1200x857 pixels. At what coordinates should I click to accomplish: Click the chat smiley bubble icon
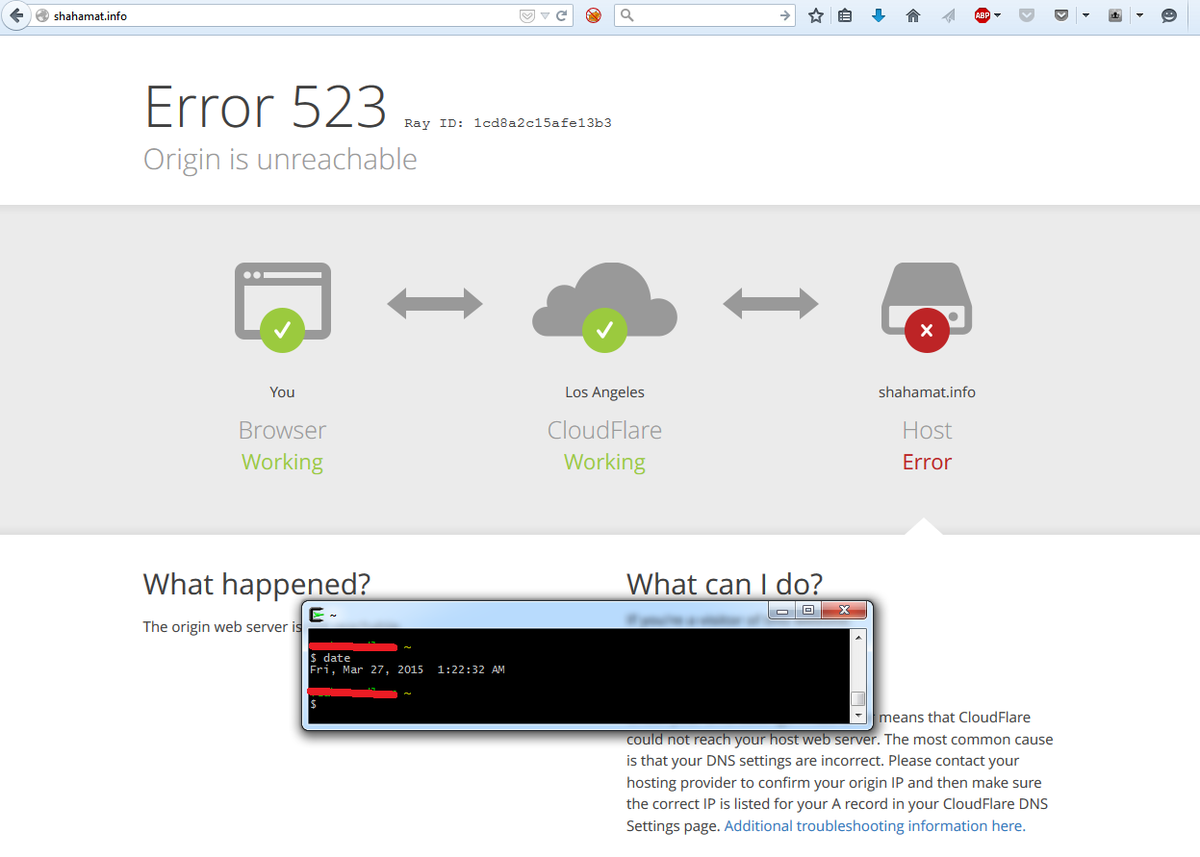point(1169,16)
